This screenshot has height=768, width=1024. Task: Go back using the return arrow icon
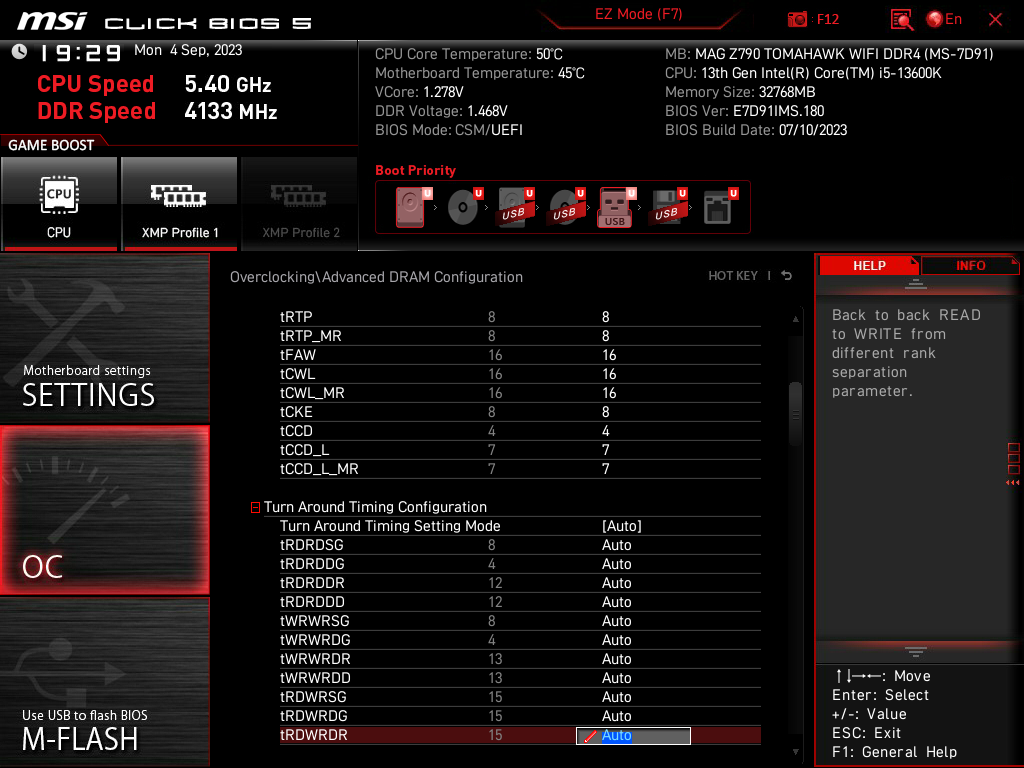[786, 276]
